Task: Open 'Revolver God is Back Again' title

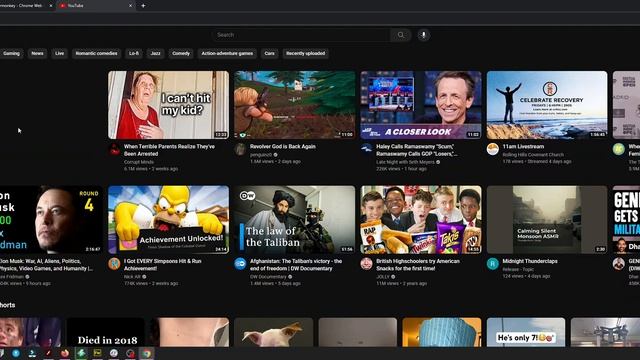Action: [x=282, y=146]
